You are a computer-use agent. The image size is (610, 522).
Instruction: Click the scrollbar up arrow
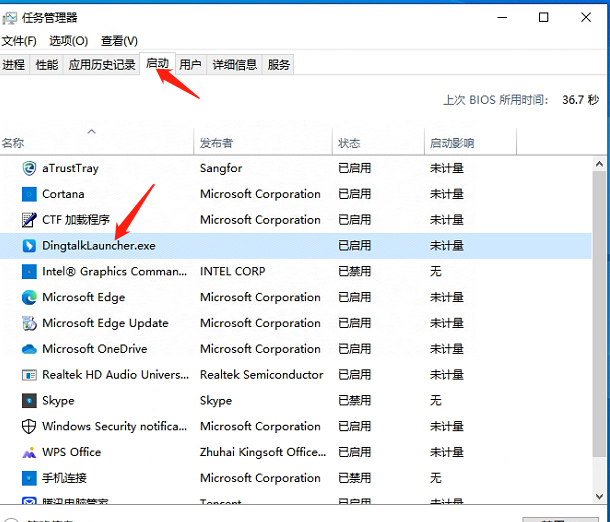(x=599, y=164)
